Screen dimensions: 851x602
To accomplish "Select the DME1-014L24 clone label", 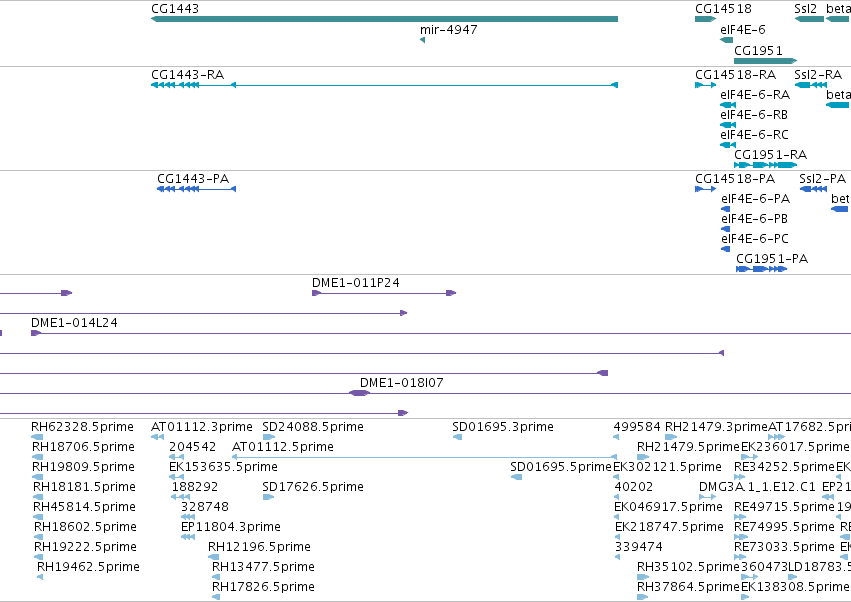I will [x=74, y=322].
